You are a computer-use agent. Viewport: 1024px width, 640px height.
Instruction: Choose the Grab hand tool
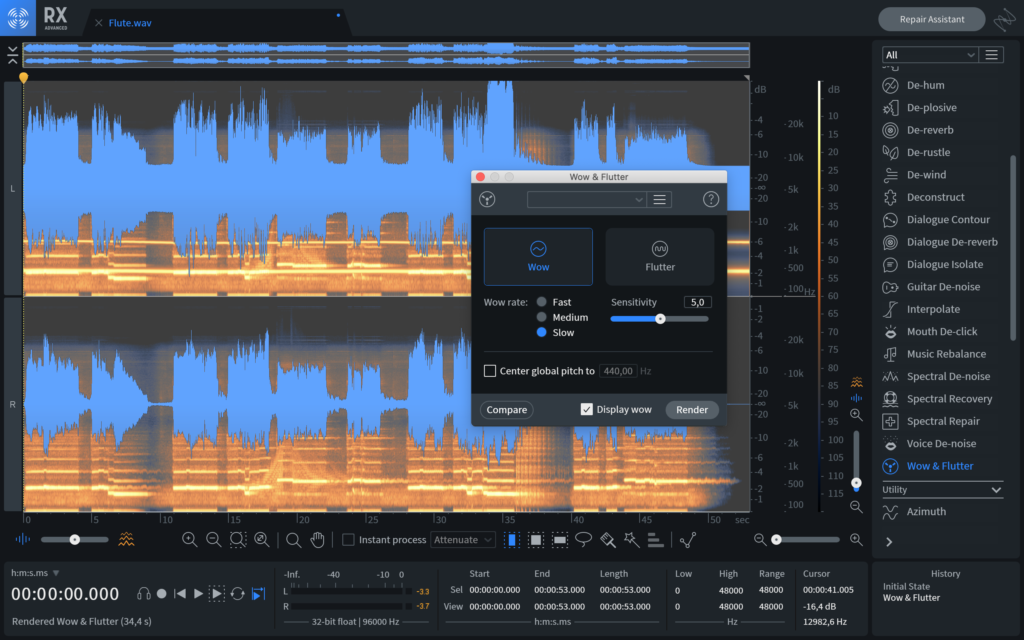pyautogui.click(x=317, y=540)
